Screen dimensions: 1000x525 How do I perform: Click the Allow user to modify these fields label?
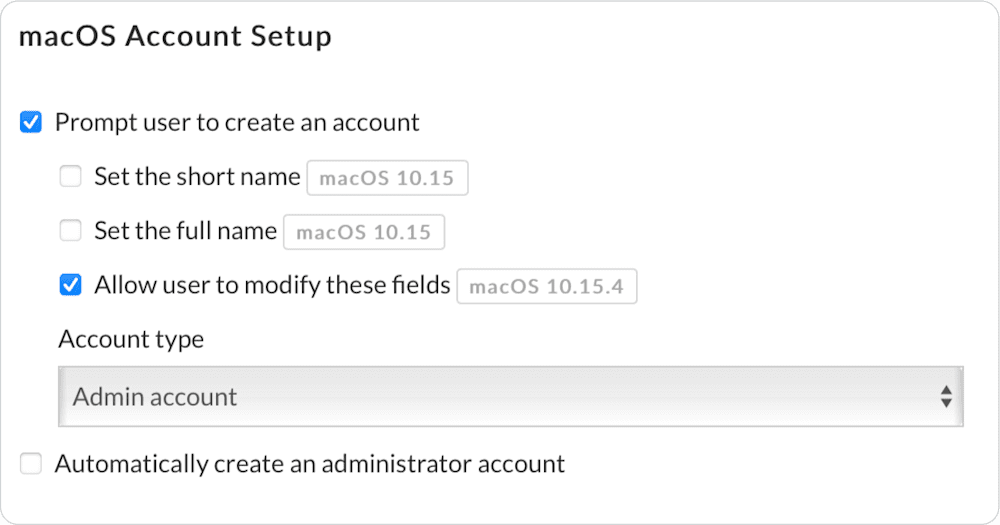coord(272,285)
